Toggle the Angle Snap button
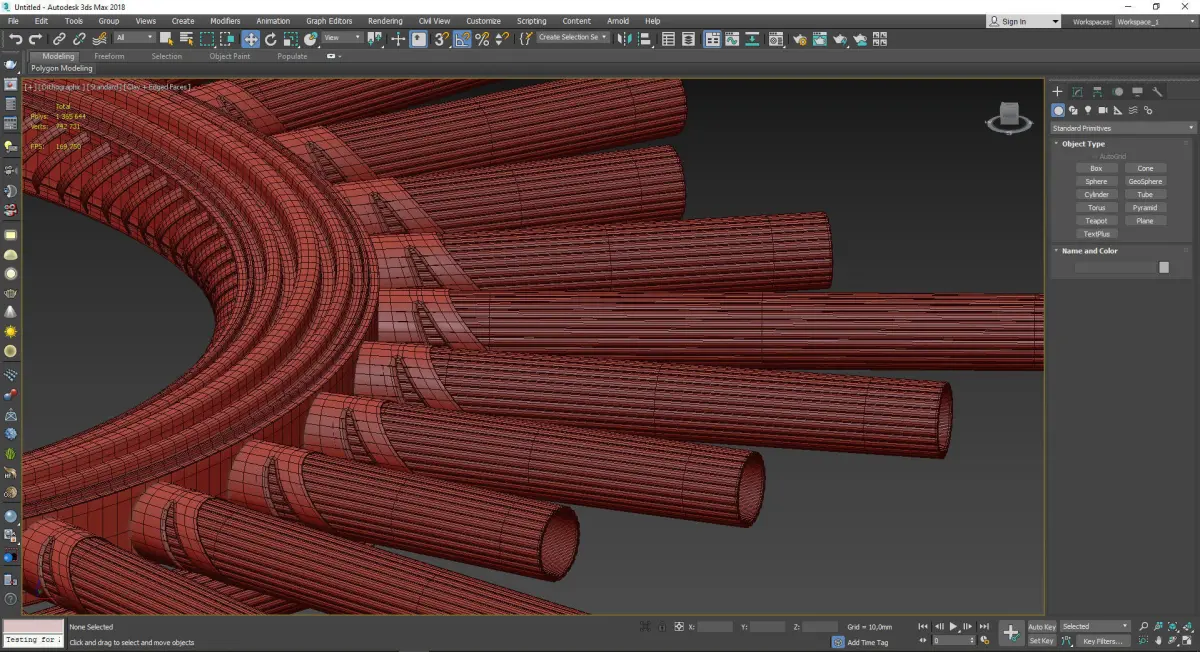This screenshot has width=1200, height=652. (x=462, y=39)
